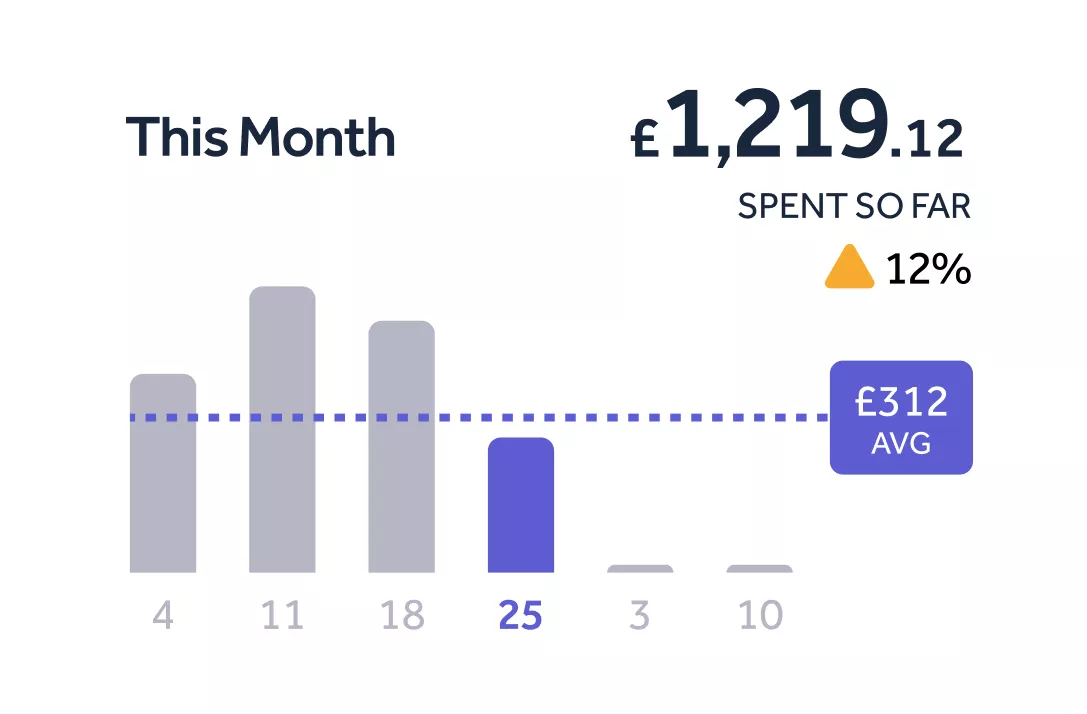
Task: Click the 12% increase indicator text
Action: pyautogui.click(x=928, y=269)
